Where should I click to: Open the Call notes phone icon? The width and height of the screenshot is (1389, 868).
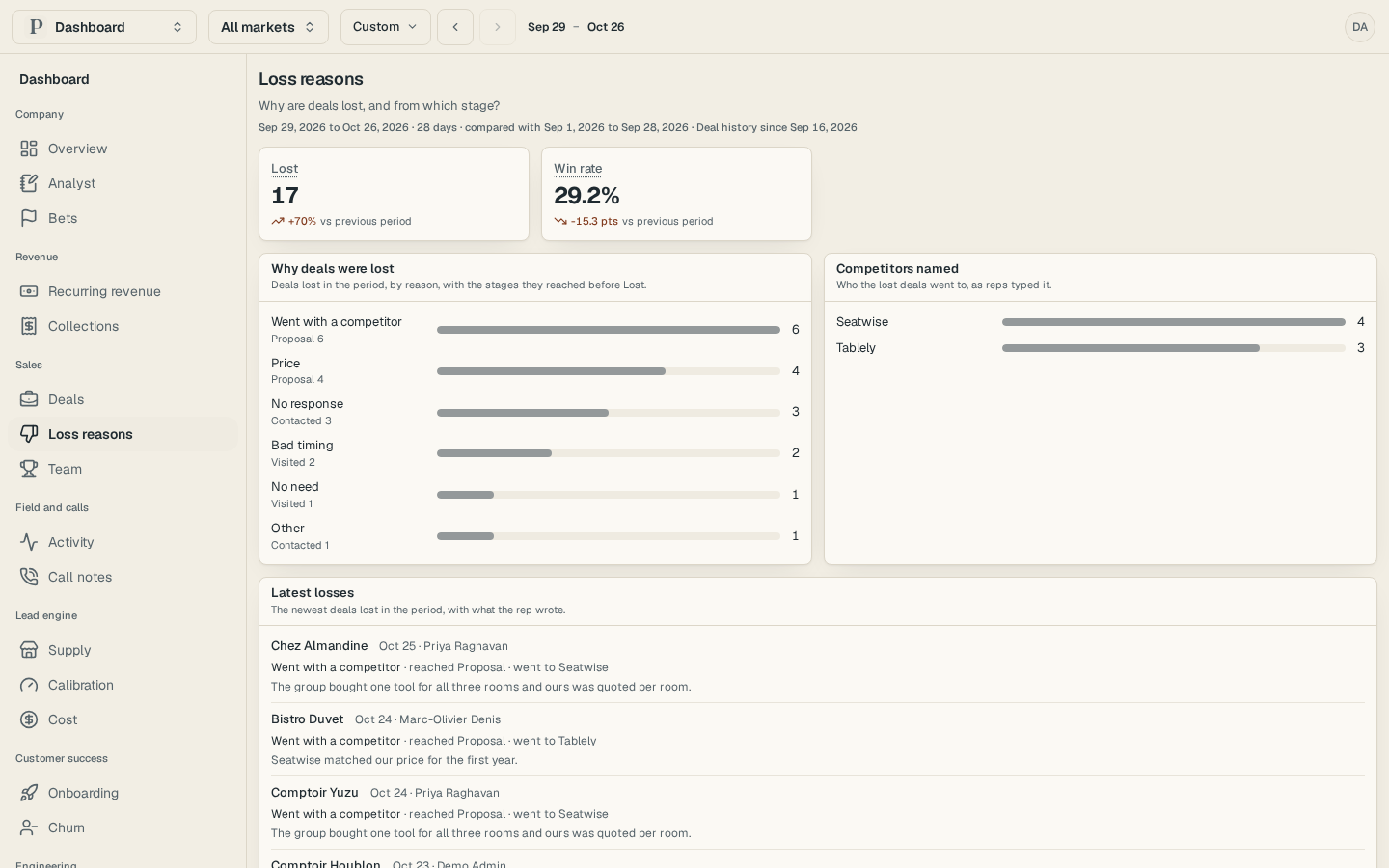[x=29, y=577]
